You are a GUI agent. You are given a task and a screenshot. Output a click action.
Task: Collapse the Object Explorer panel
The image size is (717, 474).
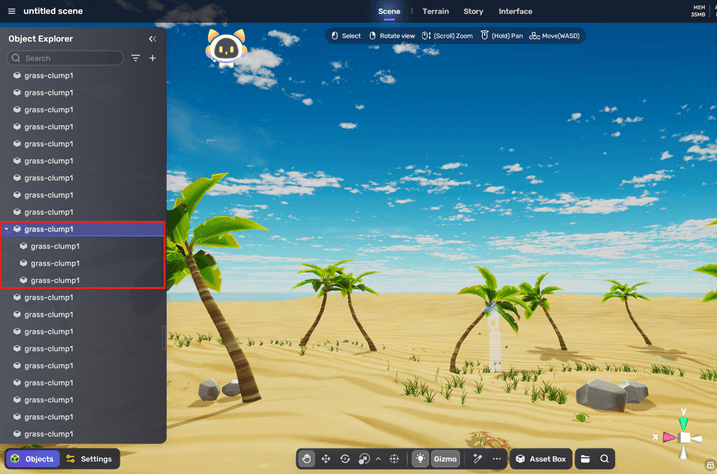coord(153,39)
